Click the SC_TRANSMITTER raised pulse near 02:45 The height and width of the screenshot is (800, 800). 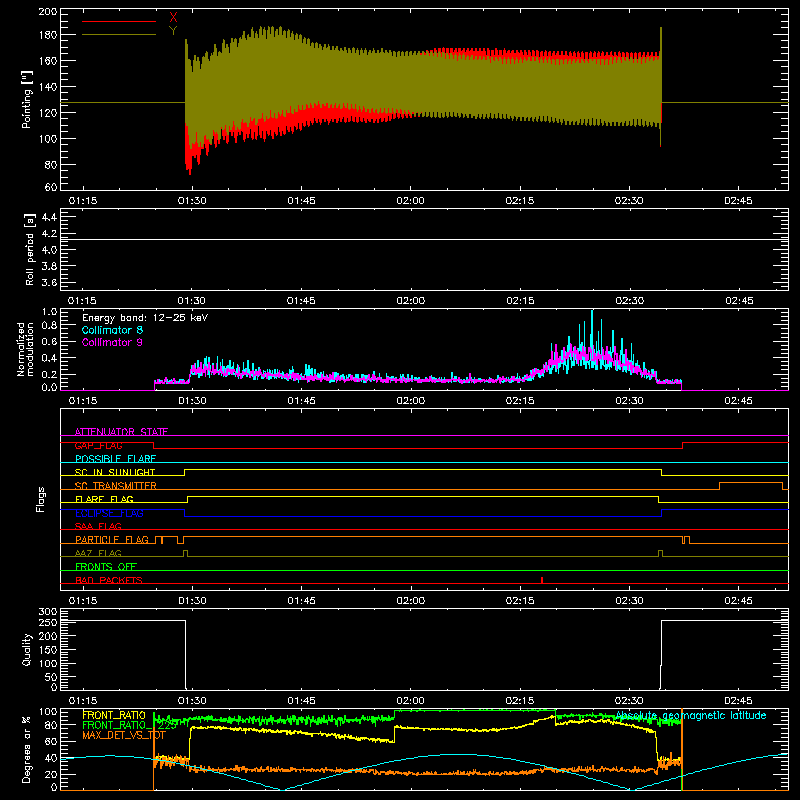click(751, 486)
